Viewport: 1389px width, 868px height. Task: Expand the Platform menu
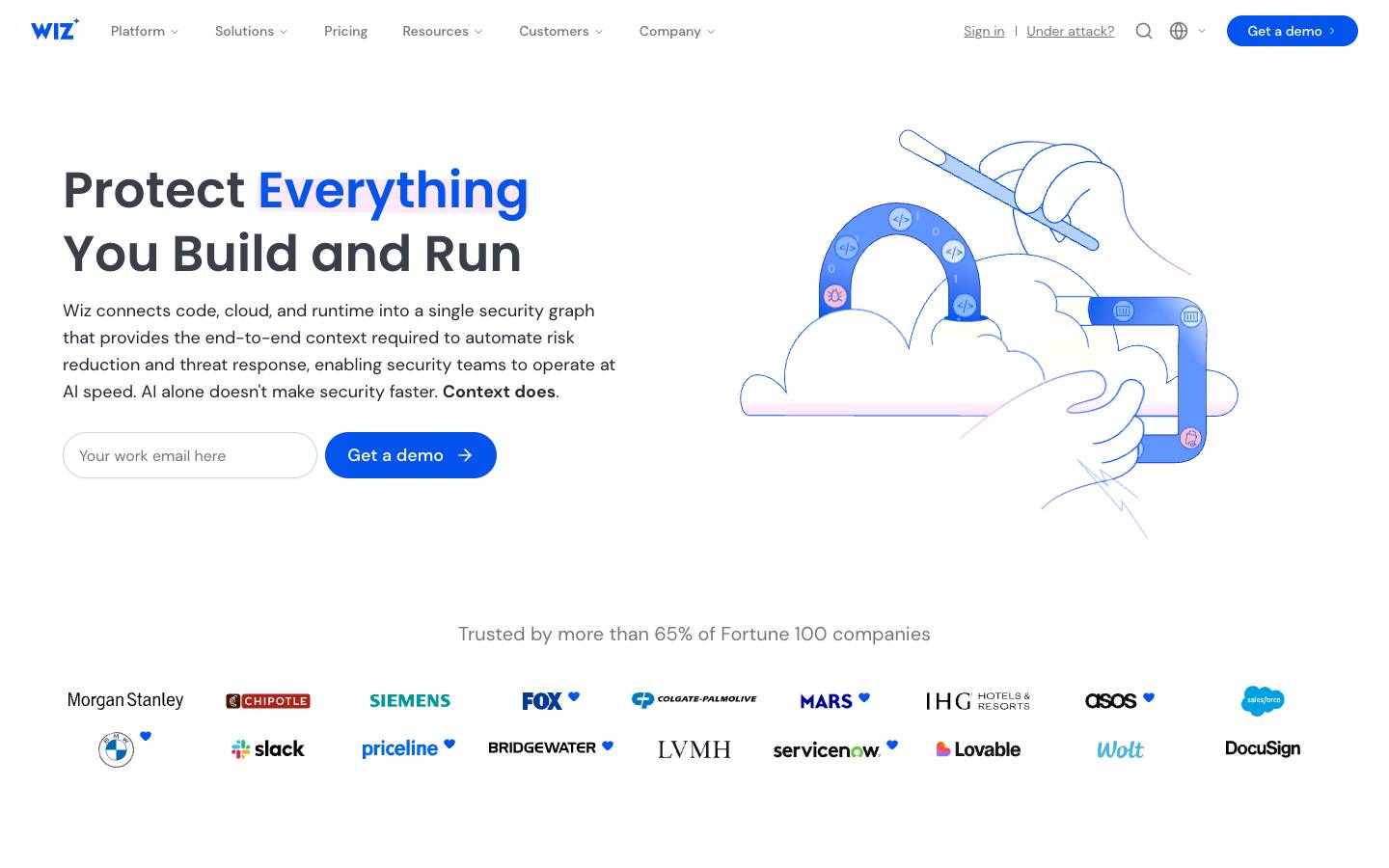pos(145,31)
